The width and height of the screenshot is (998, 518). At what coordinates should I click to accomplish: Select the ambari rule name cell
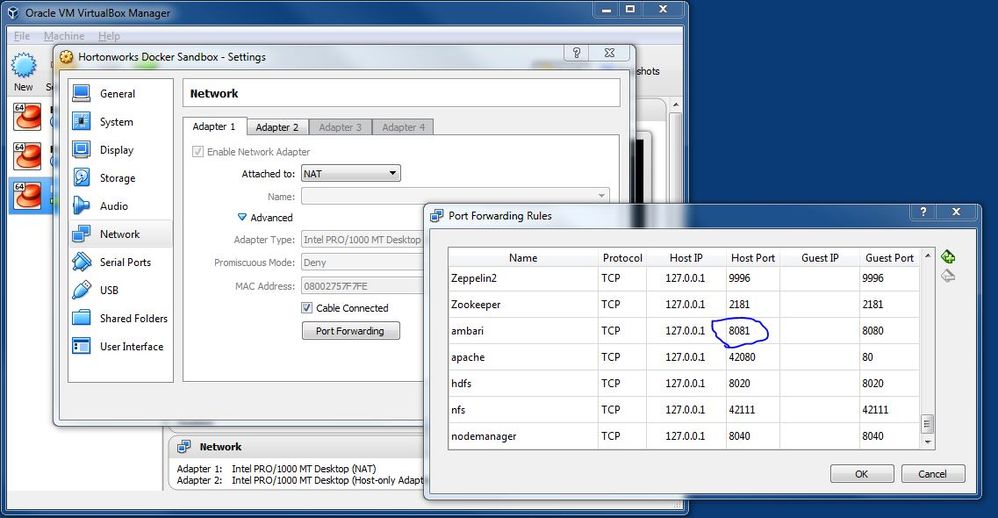pyautogui.click(x=523, y=331)
